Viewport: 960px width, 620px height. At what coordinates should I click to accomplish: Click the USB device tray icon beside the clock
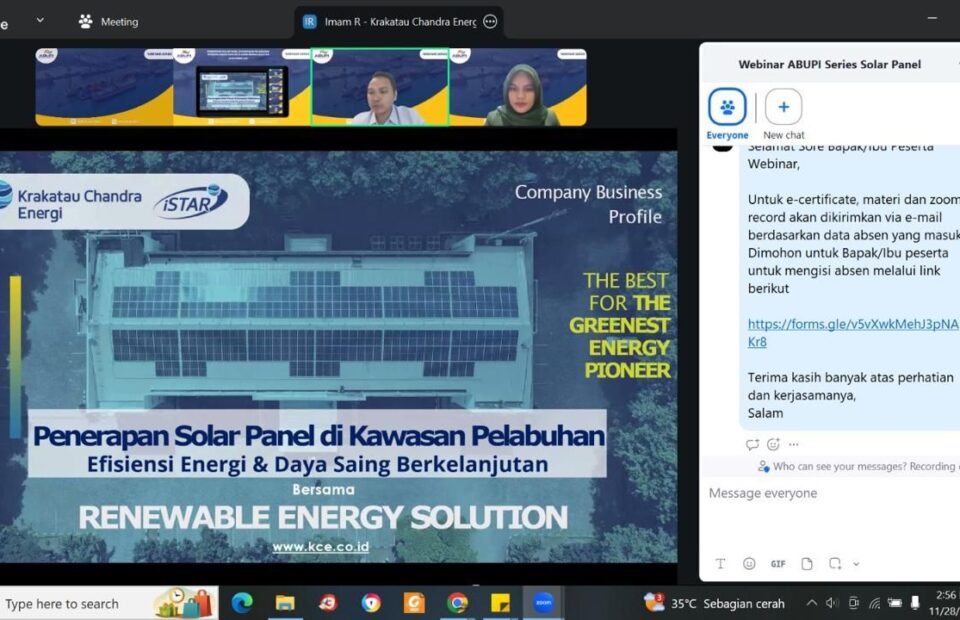pyautogui.click(x=915, y=603)
